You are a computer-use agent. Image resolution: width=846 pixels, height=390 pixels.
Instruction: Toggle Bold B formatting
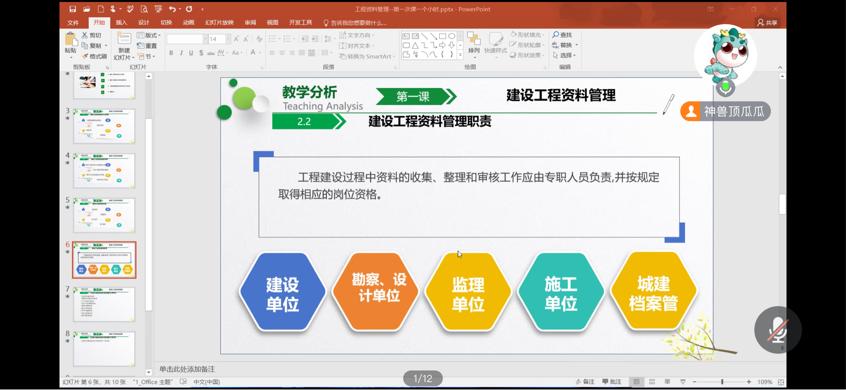tap(171, 53)
